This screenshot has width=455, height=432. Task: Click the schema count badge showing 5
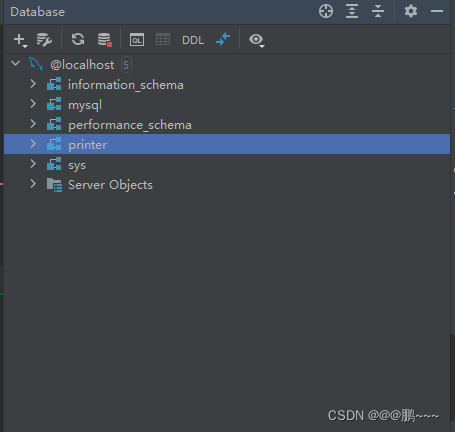[126, 65]
